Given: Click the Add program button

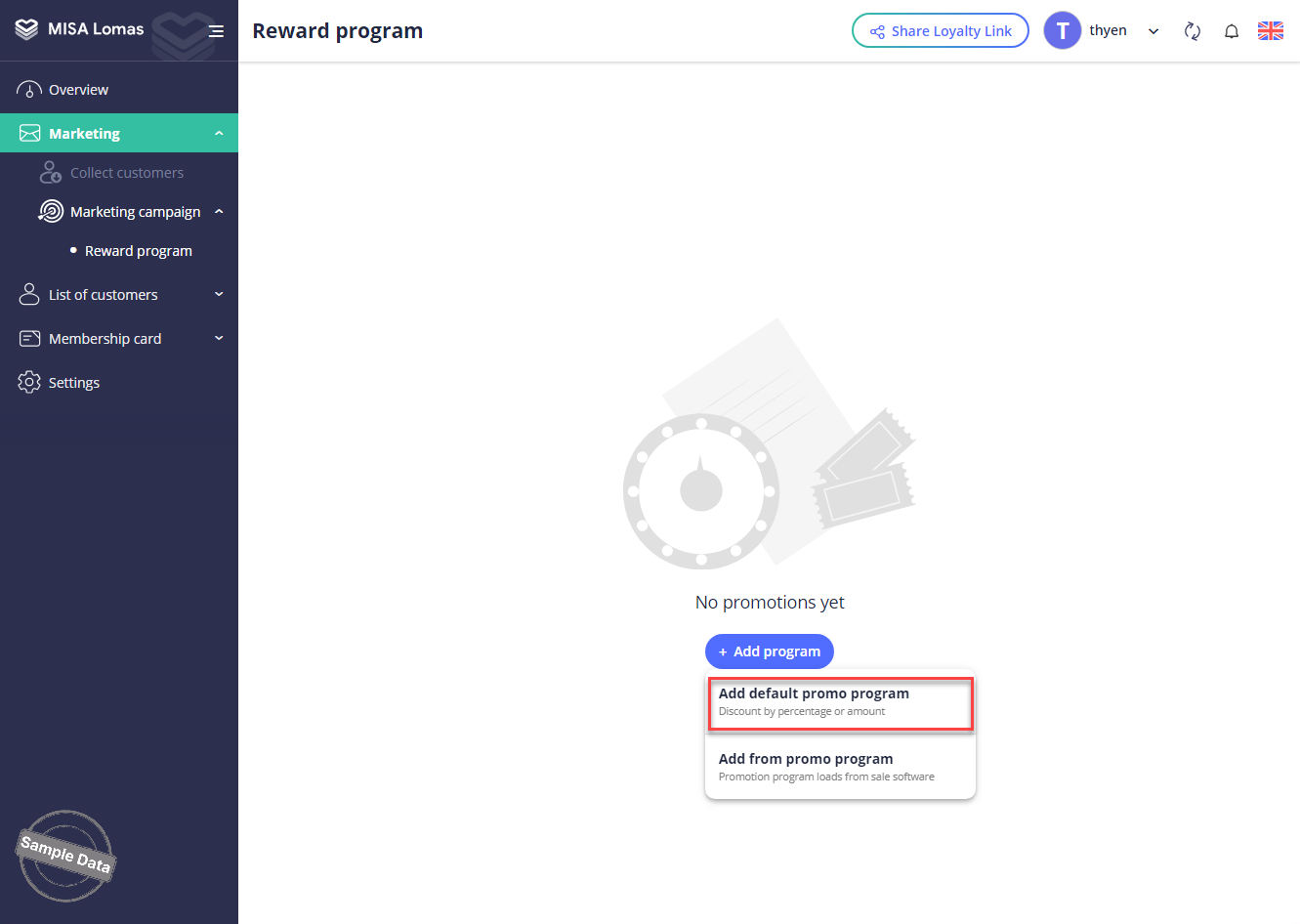Looking at the screenshot, I should point(770,651).
